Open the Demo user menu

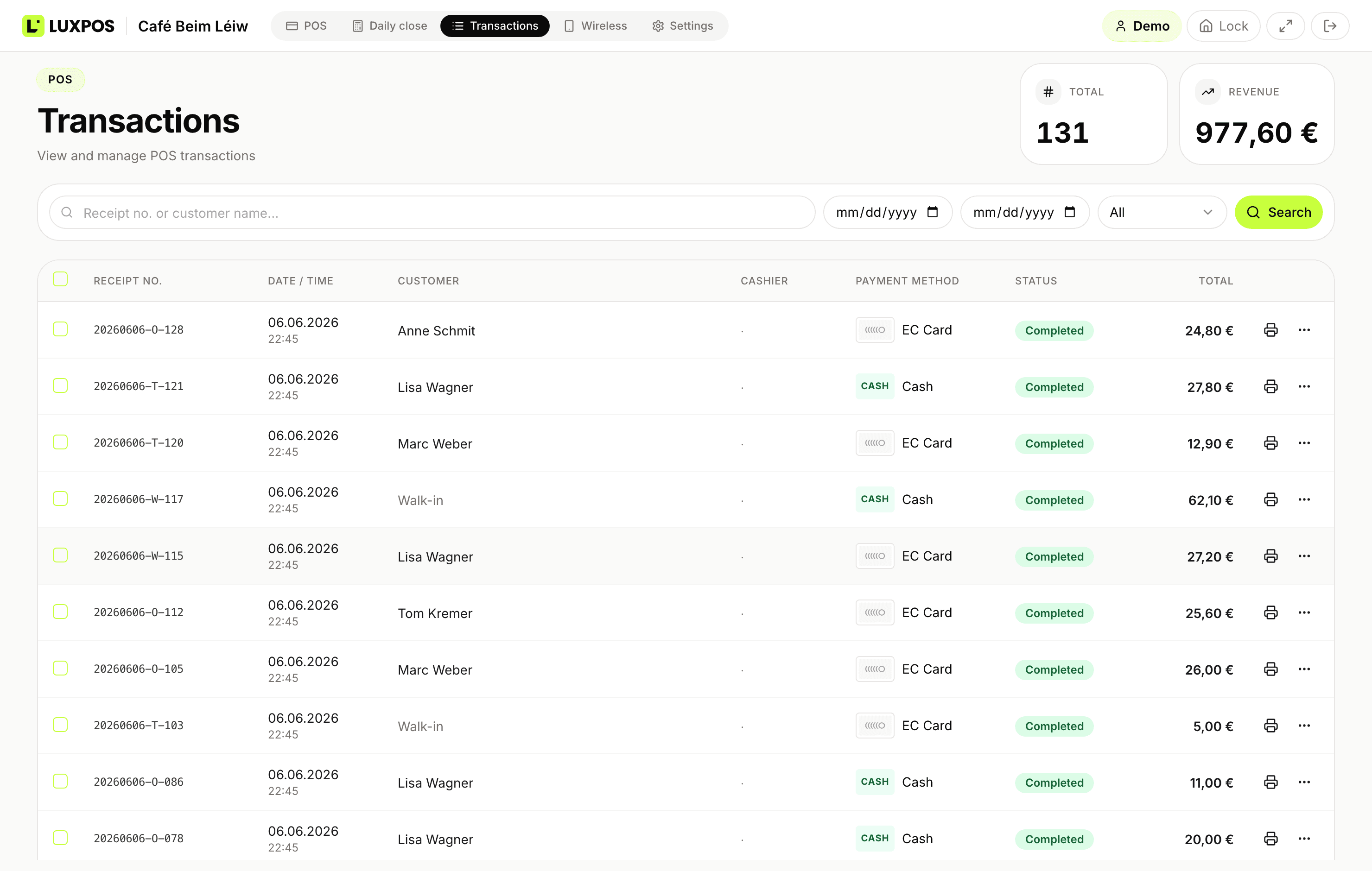pyautogui.click(x=1142, y=26)
